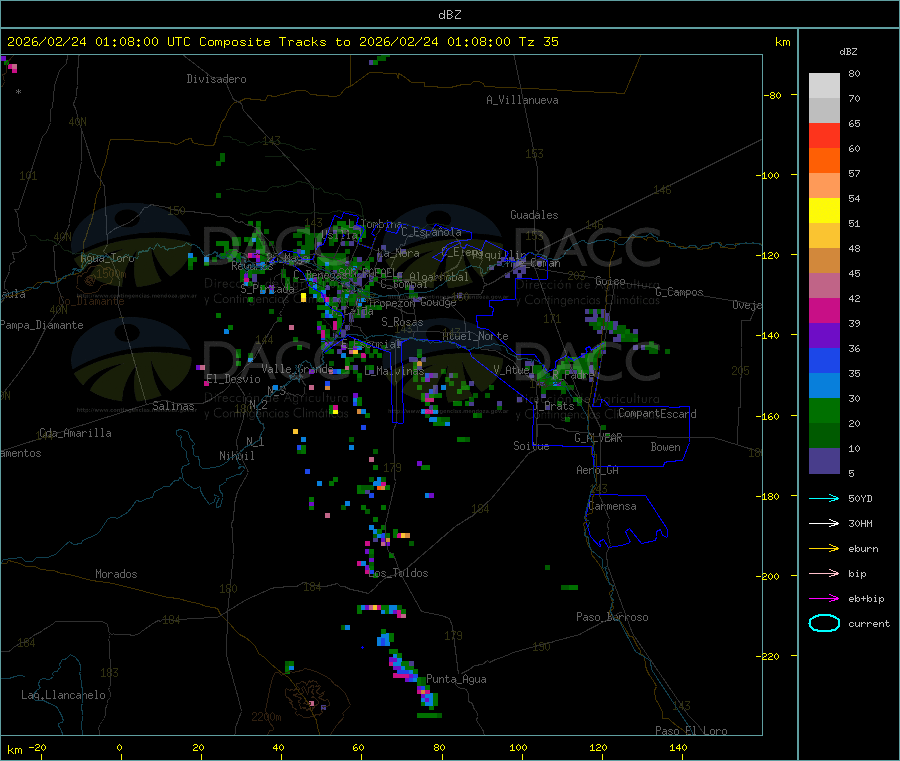This screenshot has width=900, height=761.
Task: Click the '-220' tick on right axis
Action: pos(770,657)
